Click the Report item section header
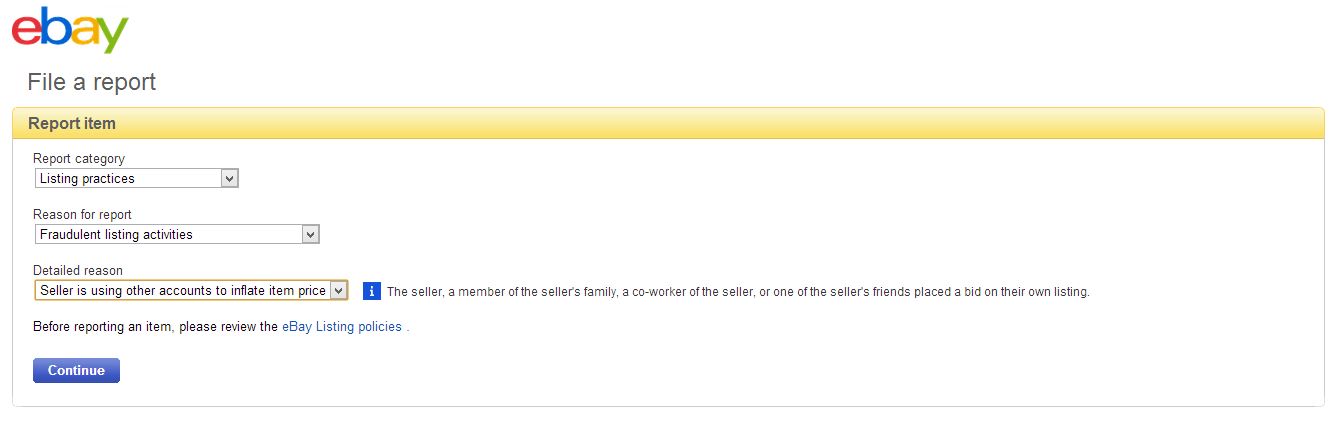 coord(72,124)
